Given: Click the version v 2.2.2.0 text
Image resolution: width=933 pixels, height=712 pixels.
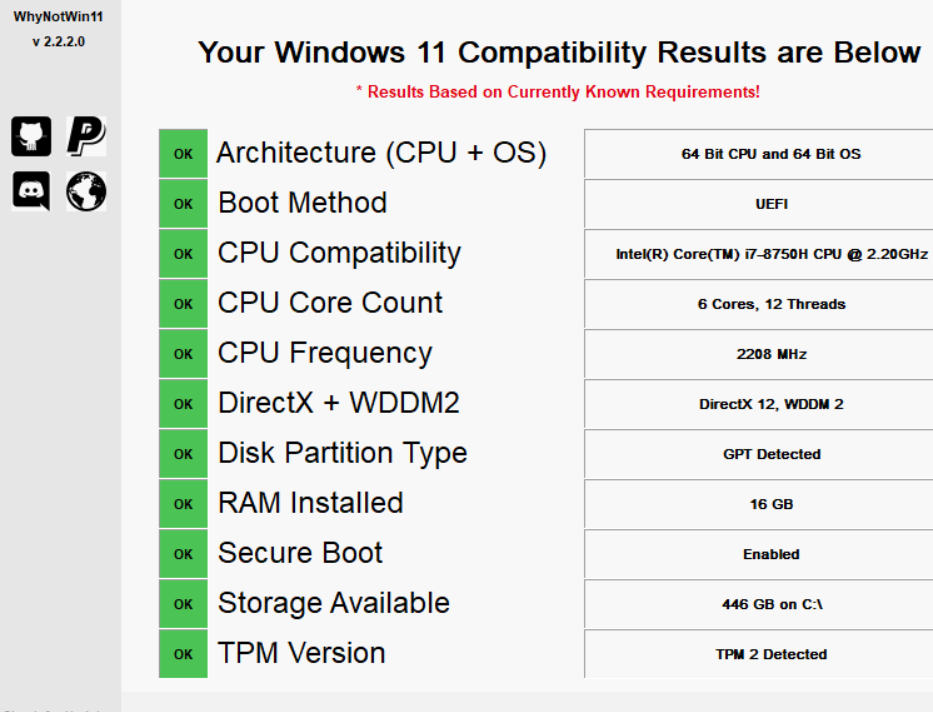Looking at the screenshot, I should (58, 42).
